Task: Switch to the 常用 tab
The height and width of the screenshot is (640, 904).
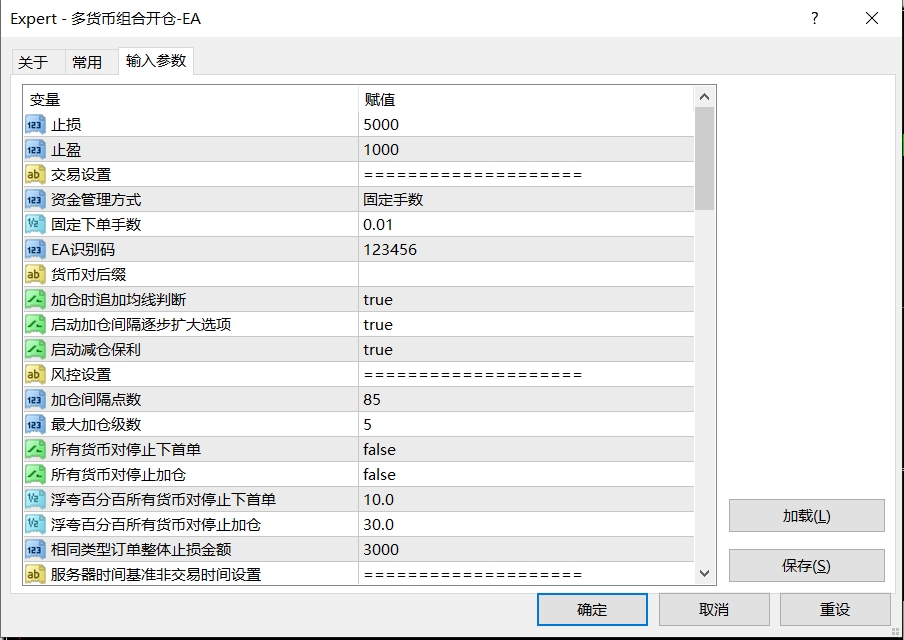Action: coord(88,61)
